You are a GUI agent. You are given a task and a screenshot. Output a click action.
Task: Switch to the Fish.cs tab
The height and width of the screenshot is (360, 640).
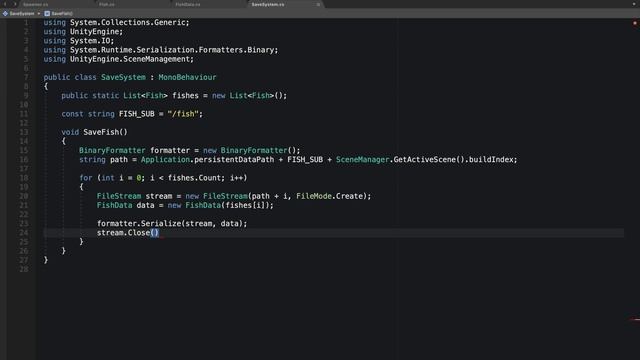coord(107,4)
